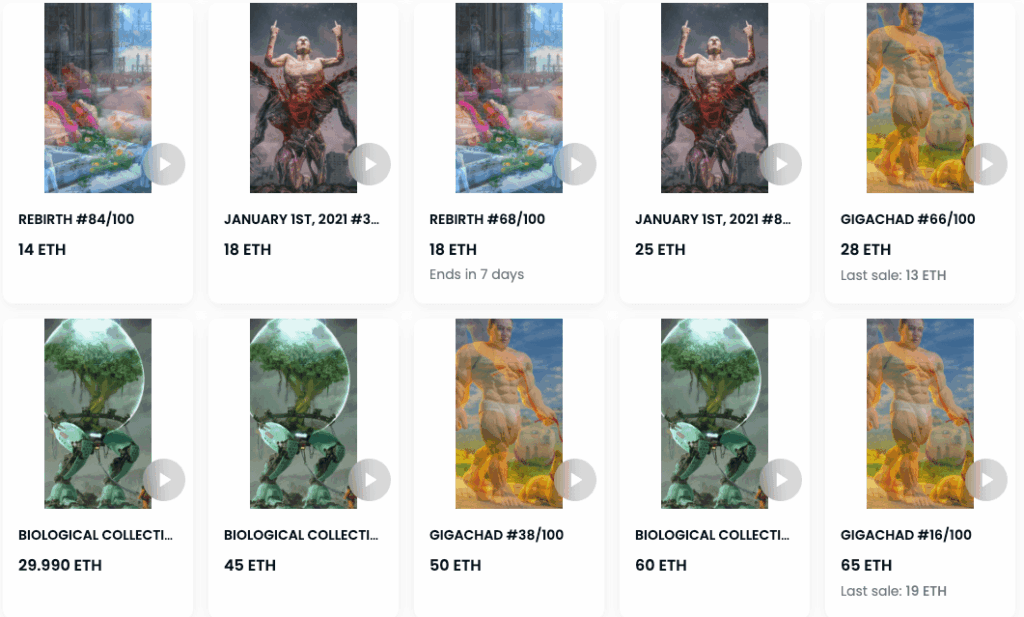
Task: Open the REBIRTH #84/100 title link
Action: 76,219
